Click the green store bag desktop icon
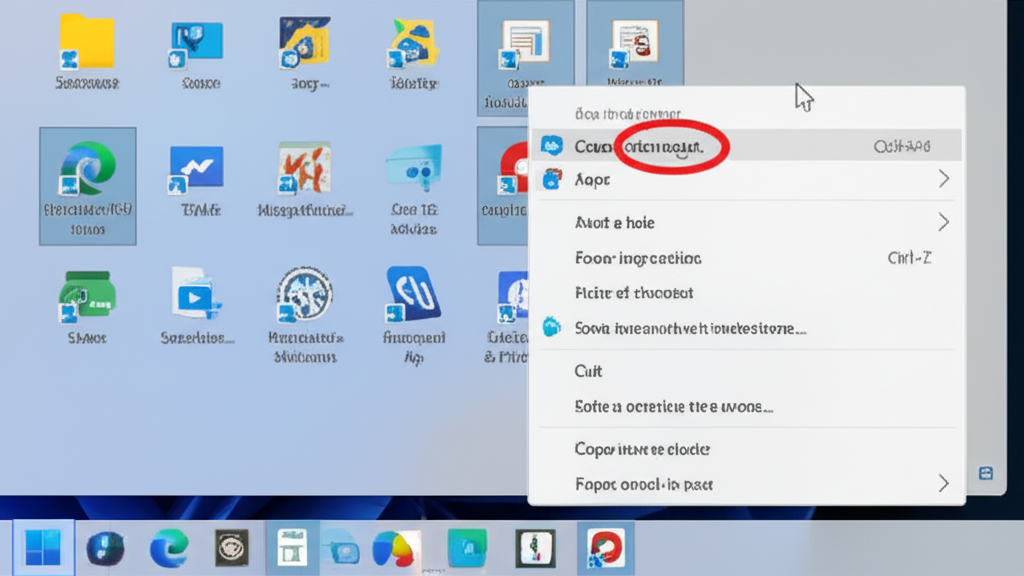Viewport: 1024px width, 576px height. [x=87, y=294]
